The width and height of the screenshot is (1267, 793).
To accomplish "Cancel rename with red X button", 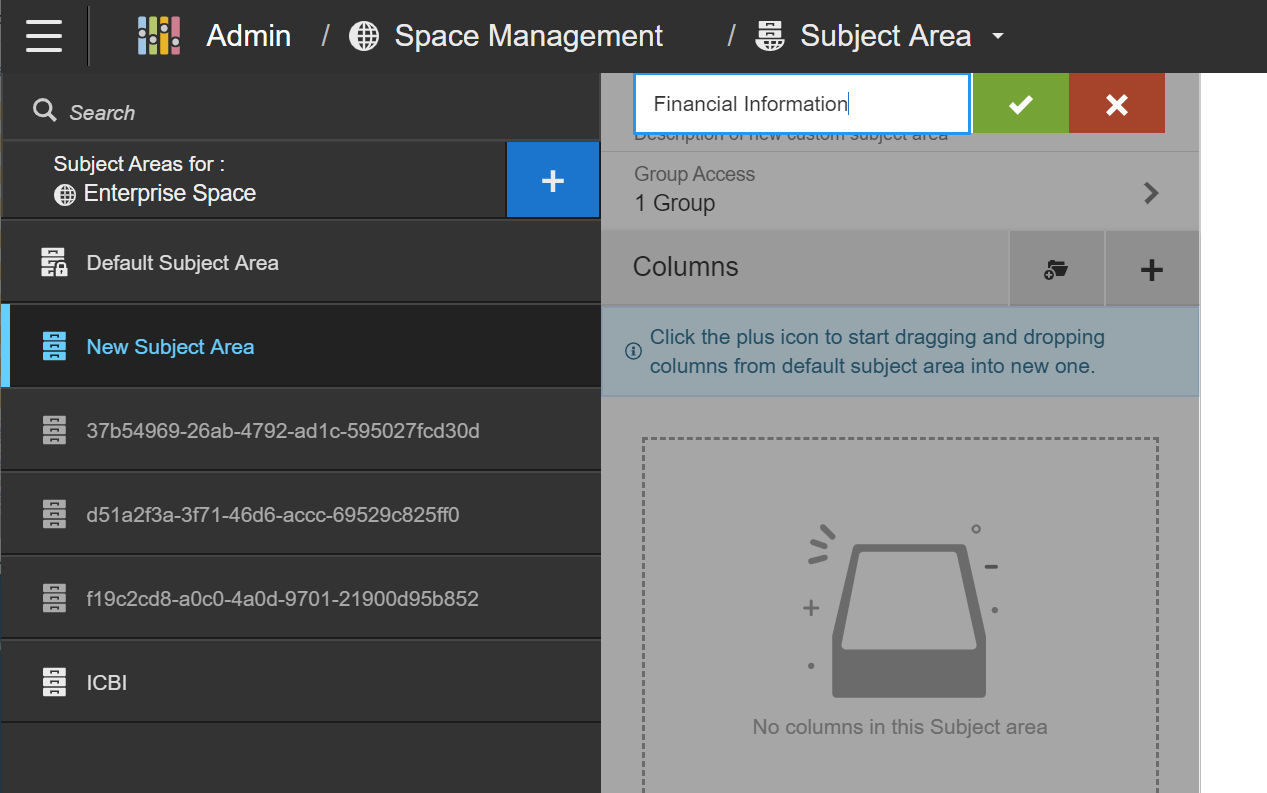I will (1116, 104).
